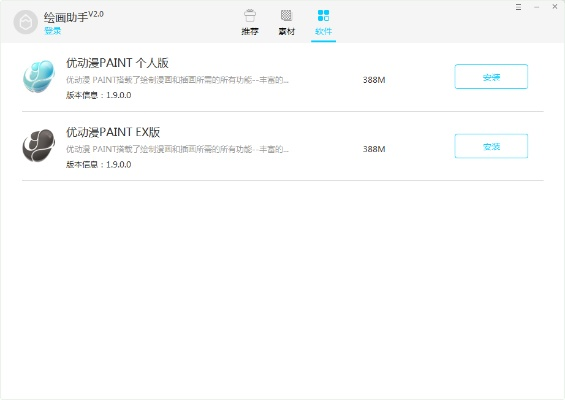Open the 推荐 tab
565x400 pixels.
250,22
